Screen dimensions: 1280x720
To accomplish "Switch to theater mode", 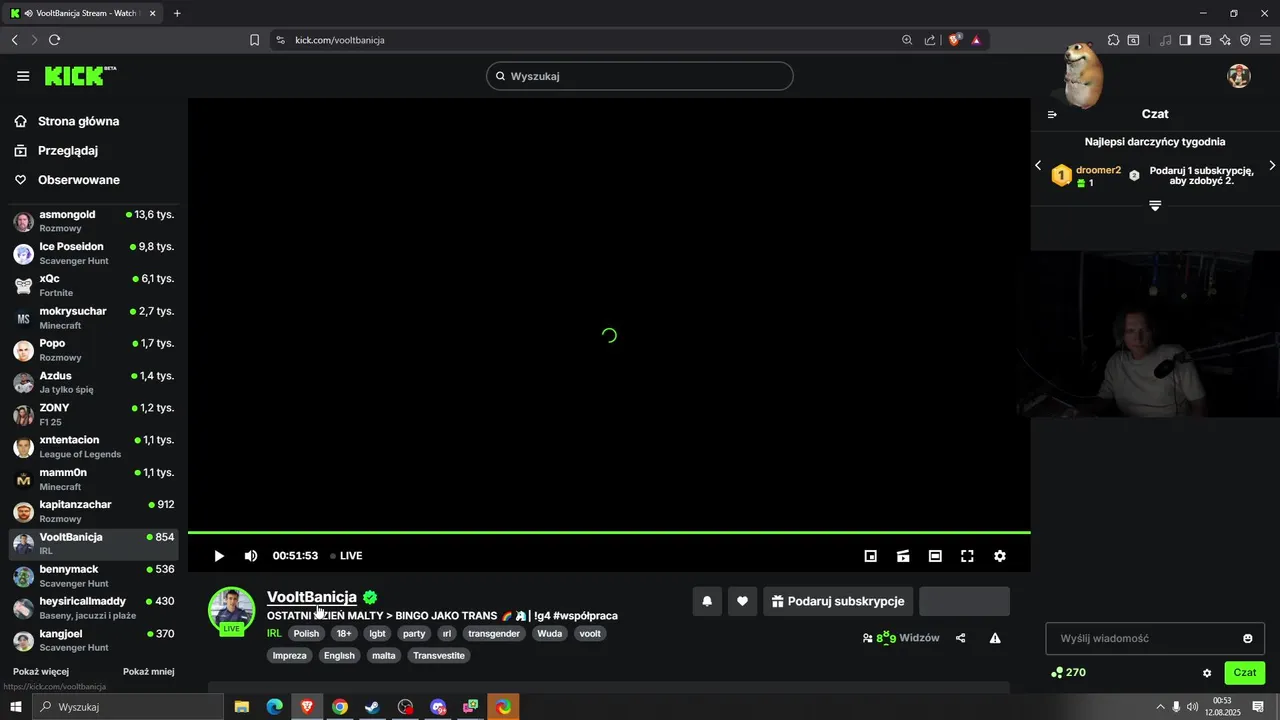I will [935, 556].
